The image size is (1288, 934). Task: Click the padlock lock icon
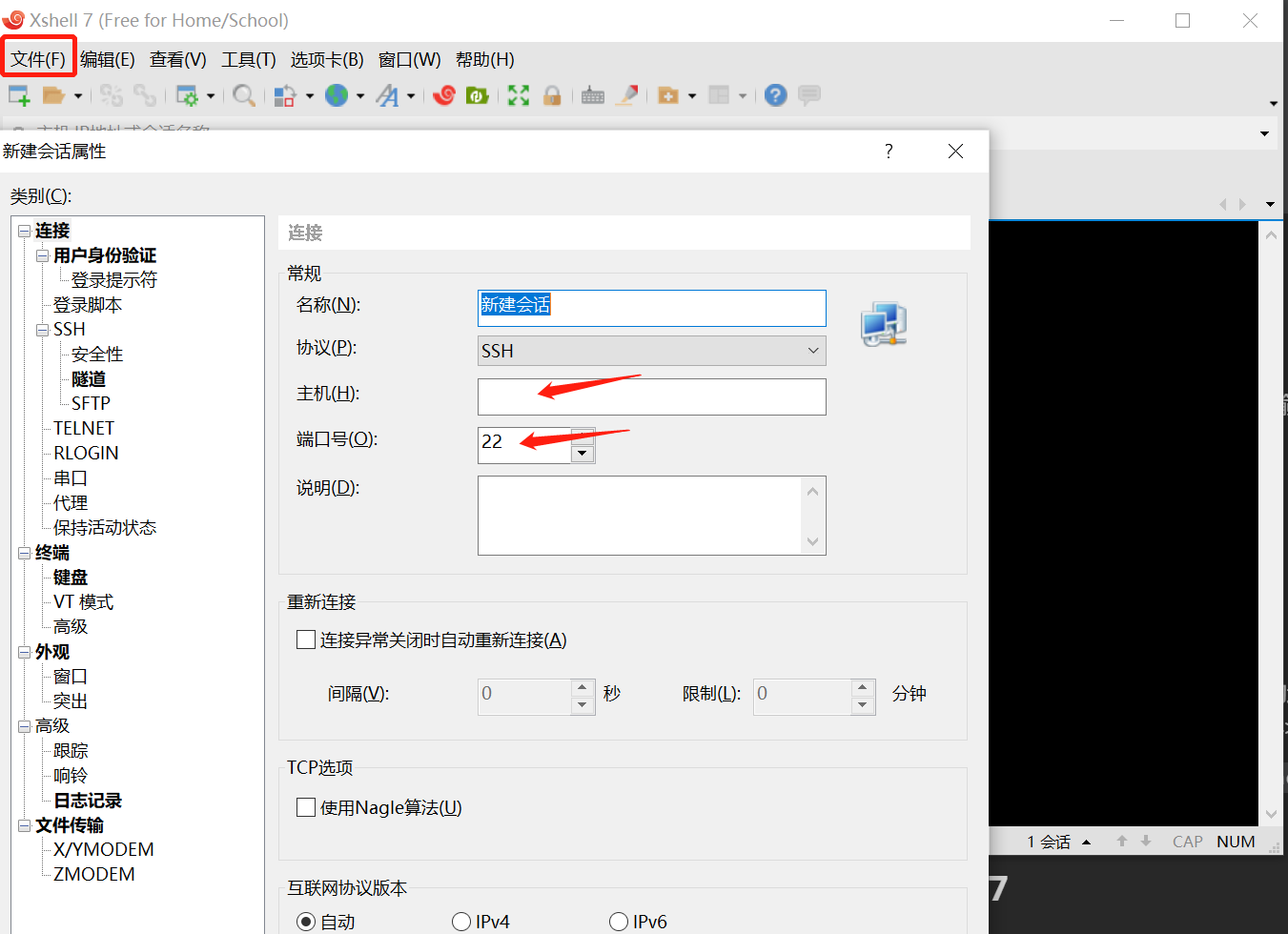point(552,95)
